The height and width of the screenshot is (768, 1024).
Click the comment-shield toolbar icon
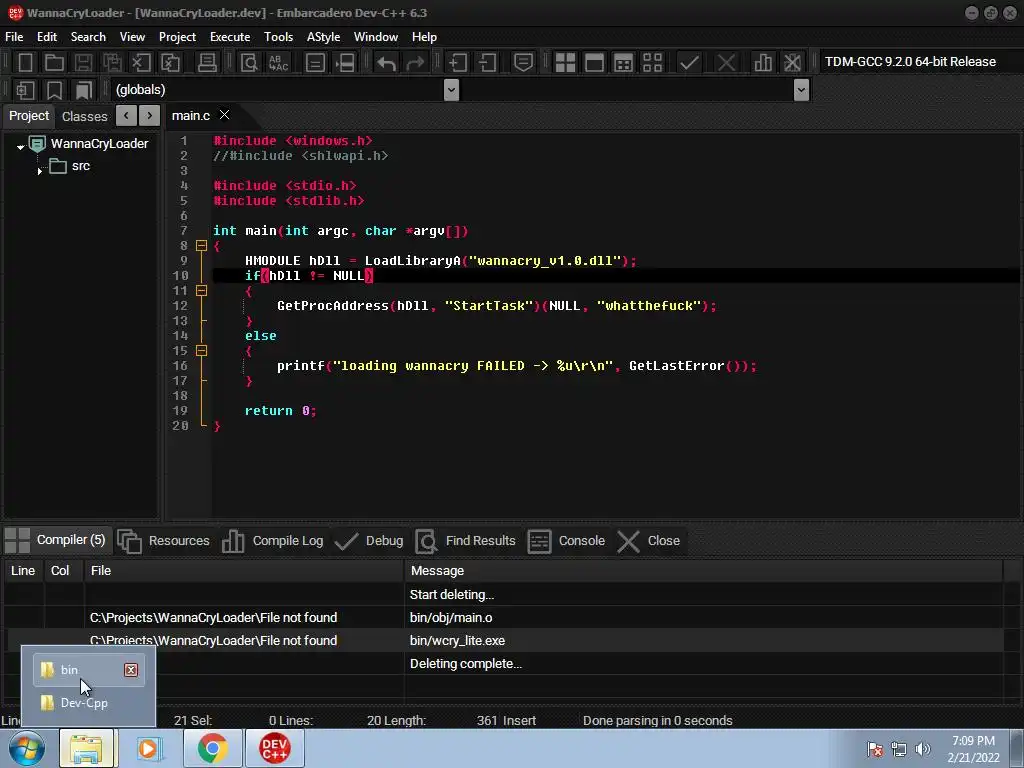tap(523, 62)
